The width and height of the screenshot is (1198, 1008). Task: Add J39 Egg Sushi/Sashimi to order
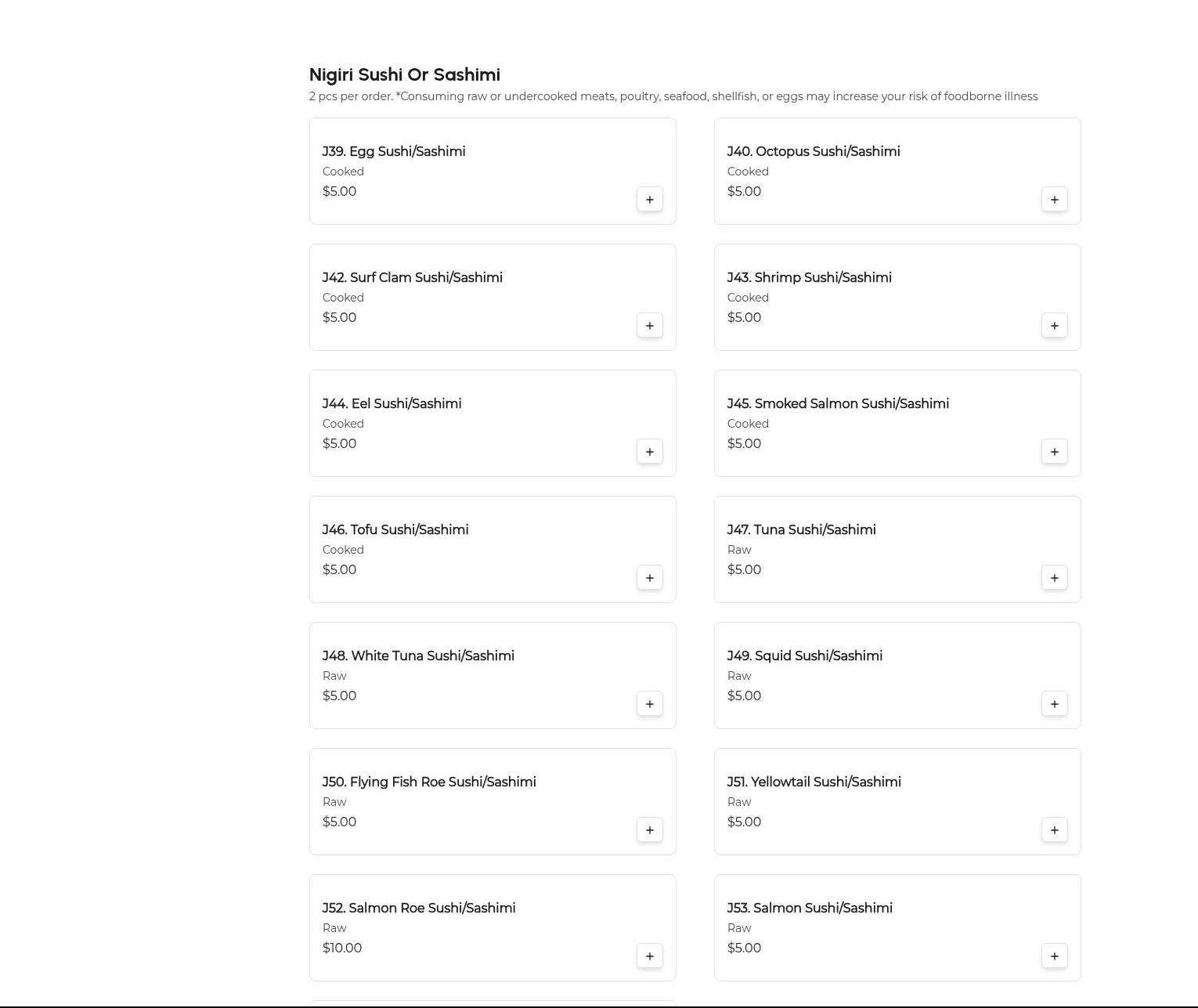(x=649, y=200)
